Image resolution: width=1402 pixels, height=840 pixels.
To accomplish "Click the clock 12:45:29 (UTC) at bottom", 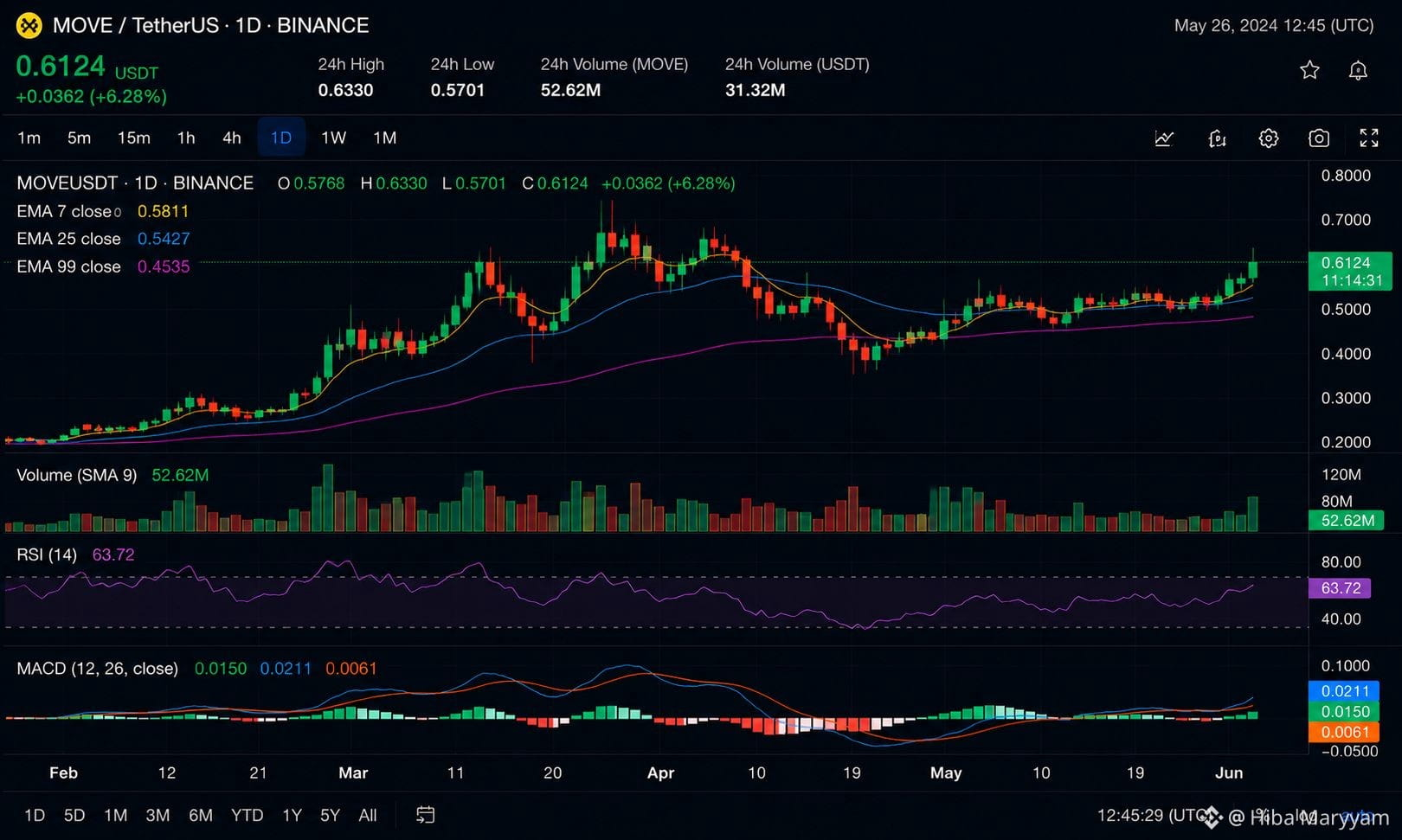I will 1154,815.
